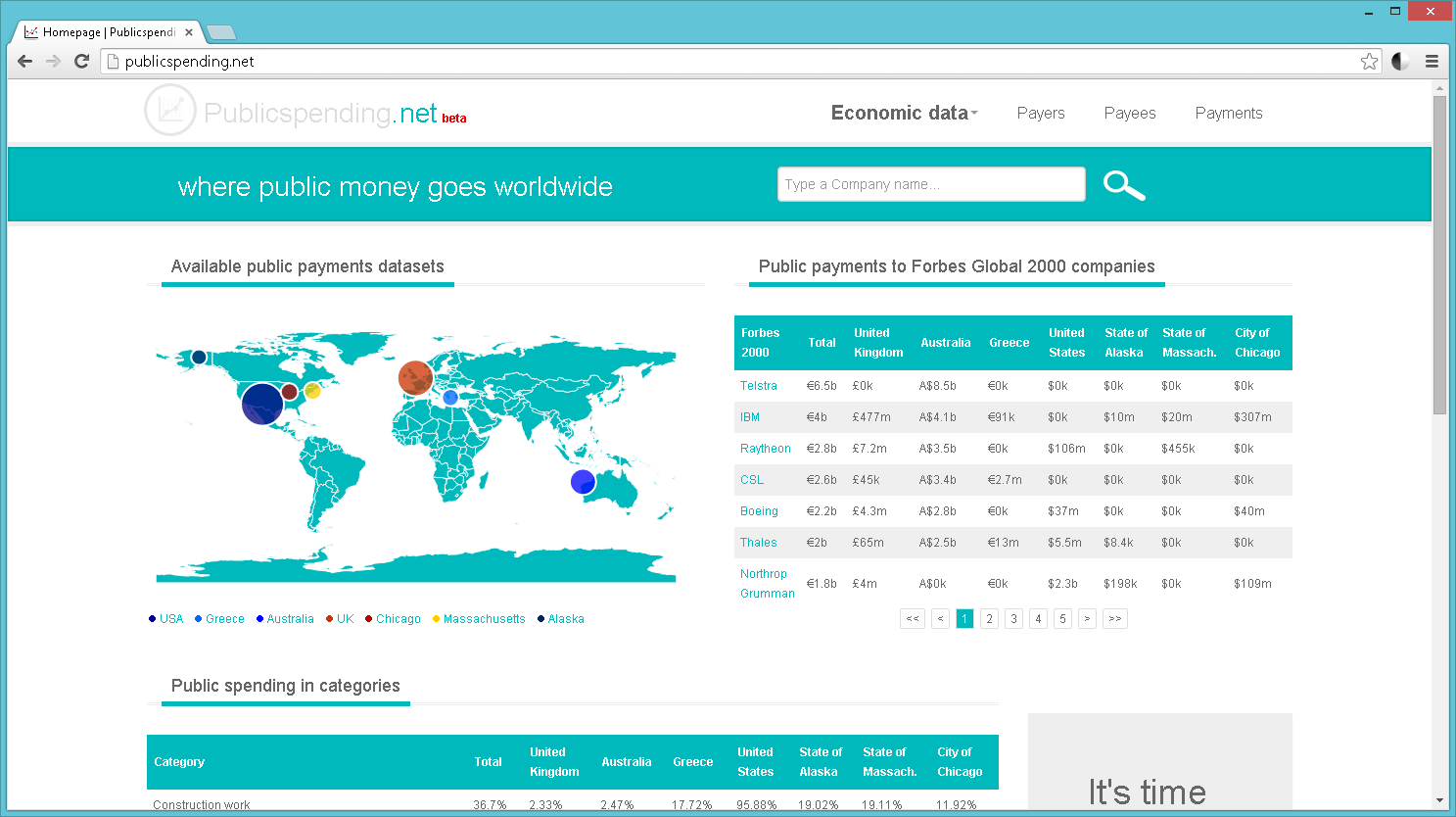Click the browser back arrow
This screenshot has width=1456, height=817.
click(25, 61)
